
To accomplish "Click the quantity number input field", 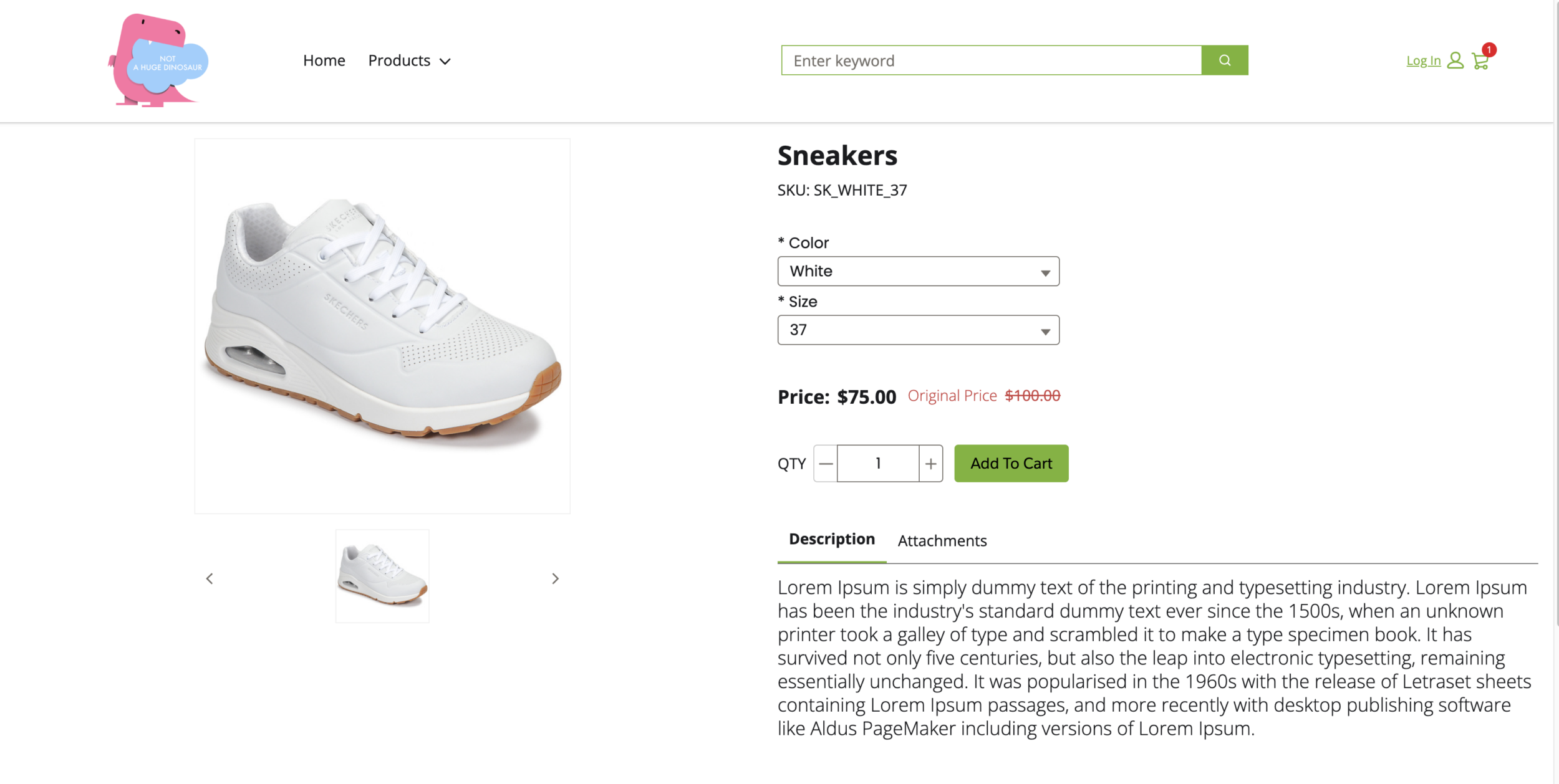I will point(877,463).
